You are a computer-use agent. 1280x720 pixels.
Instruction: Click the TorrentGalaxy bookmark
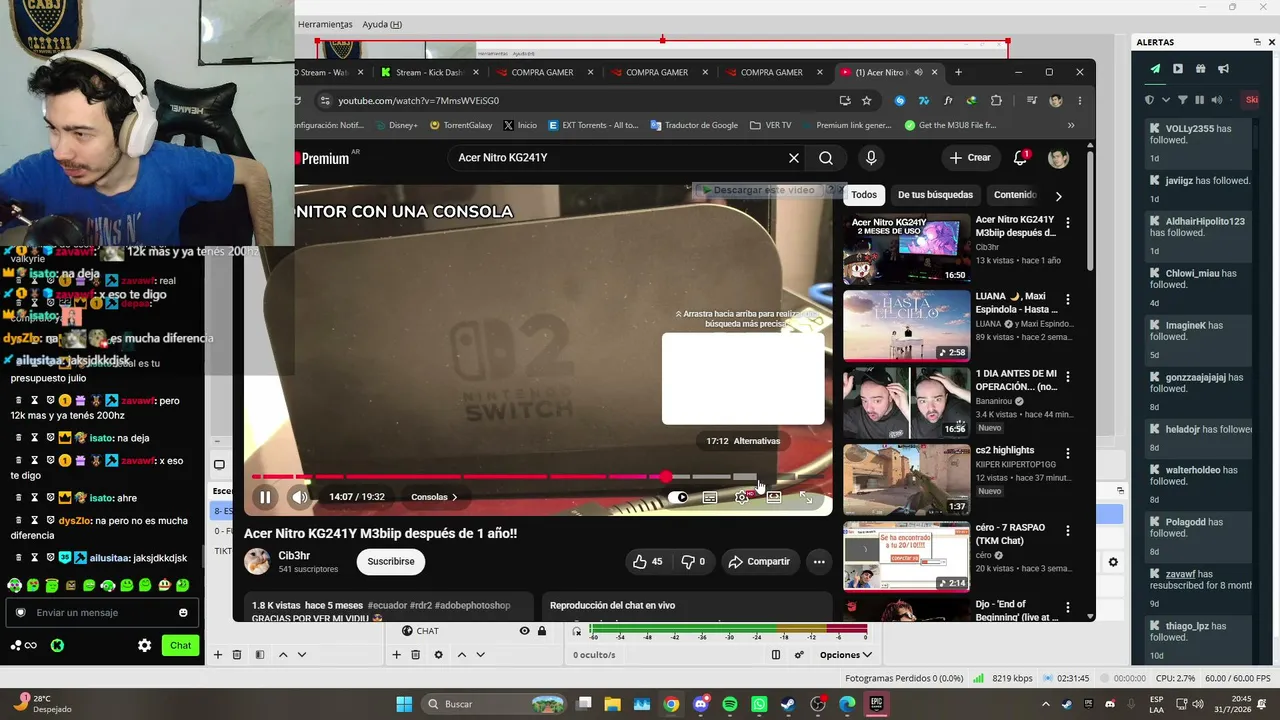461,126
